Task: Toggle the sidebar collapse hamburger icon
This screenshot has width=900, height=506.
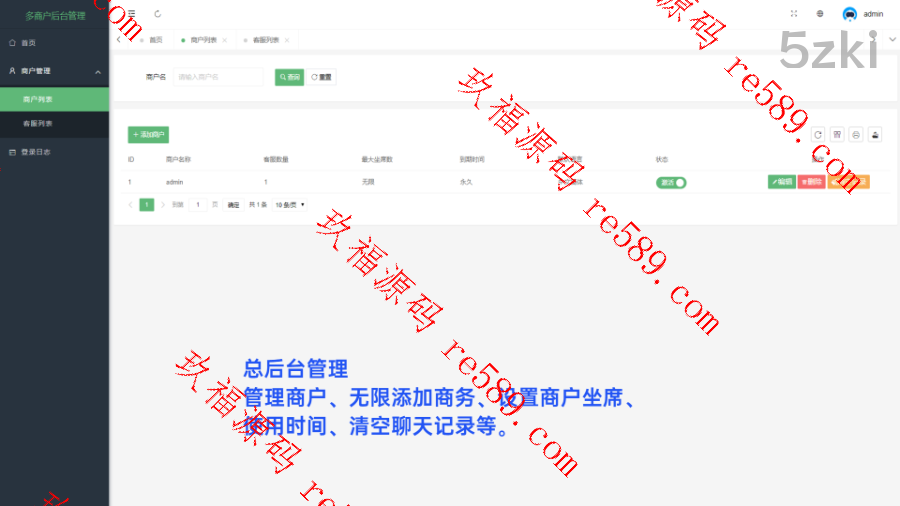Action: pyautogui.click(x=131, y=14)
